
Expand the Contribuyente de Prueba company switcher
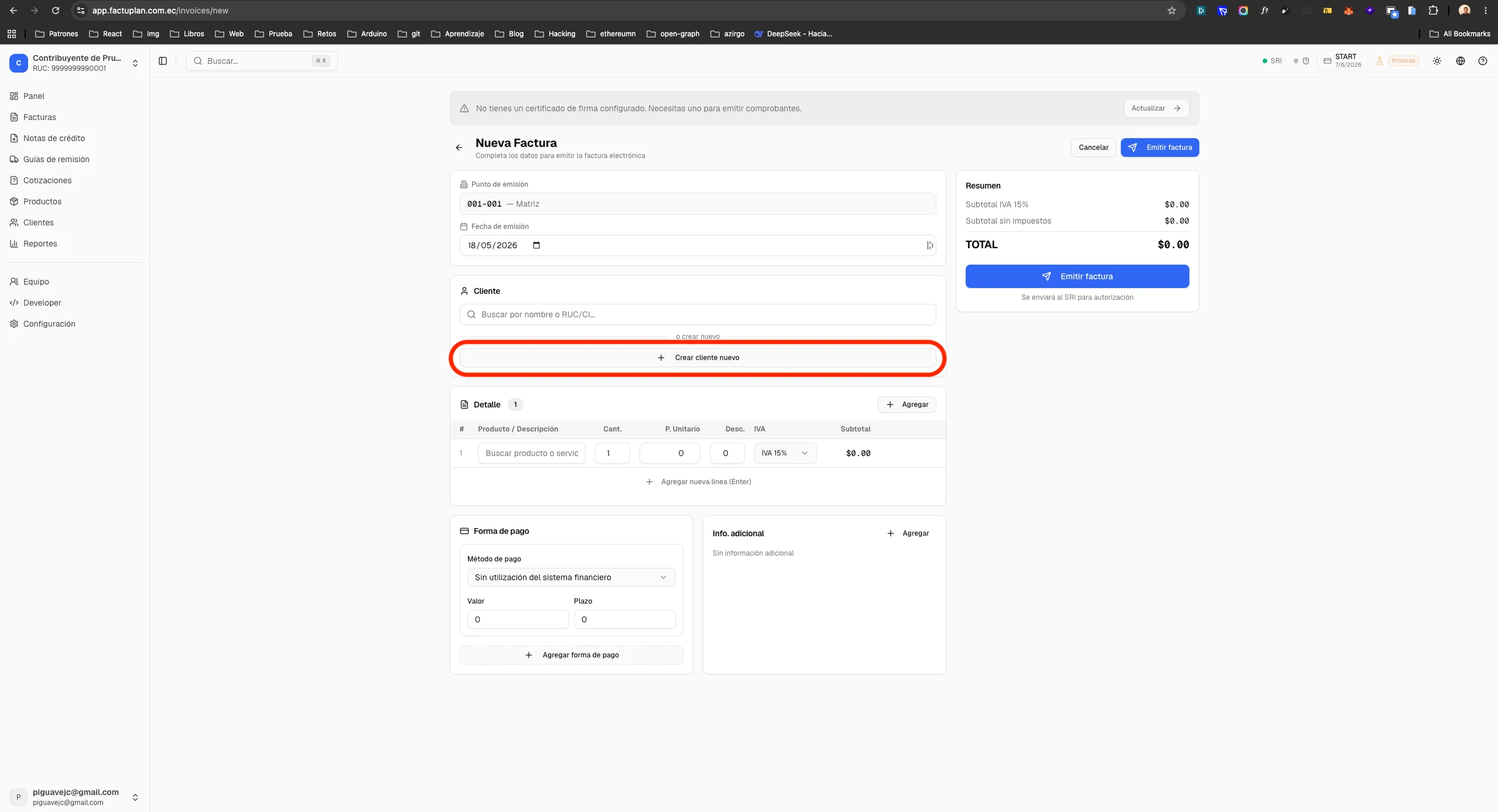(x=74, y=63)
